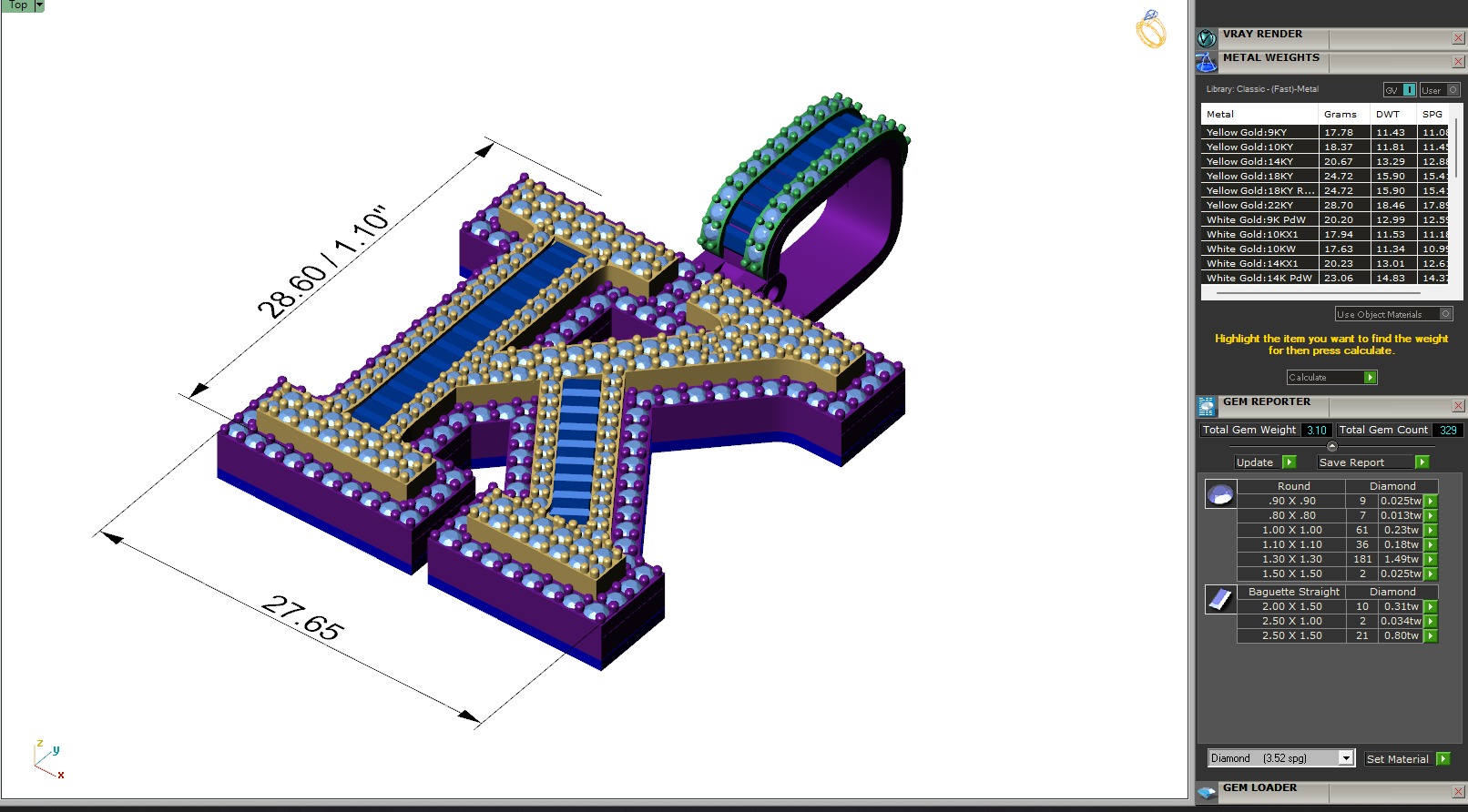Click the XYZ axis icon in the viewport
Viewport: 1468px width, 812px height.
click(x=47, y=759)
